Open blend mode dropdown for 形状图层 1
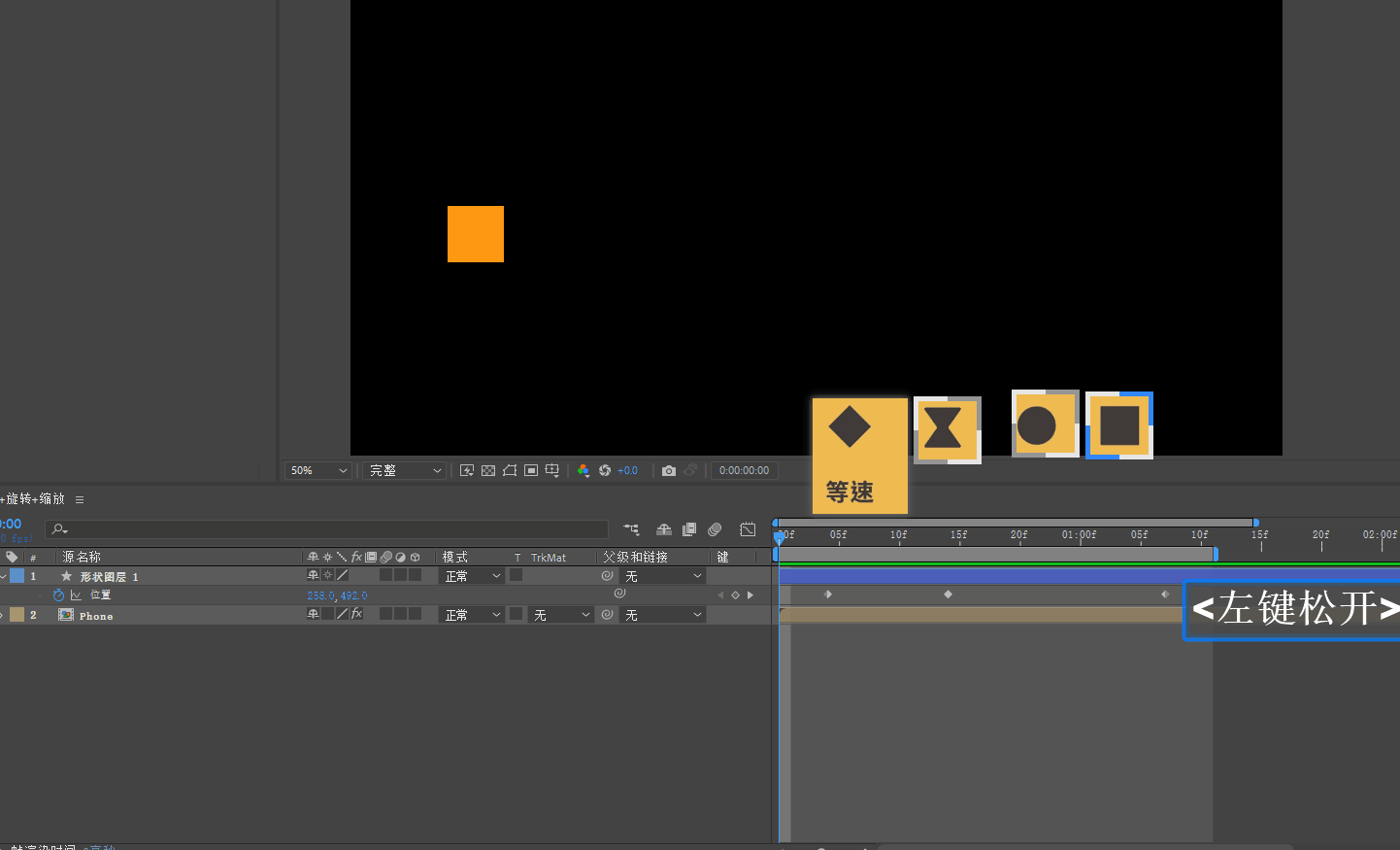Screen dimensions: 1400x850 tap(473, 576)
